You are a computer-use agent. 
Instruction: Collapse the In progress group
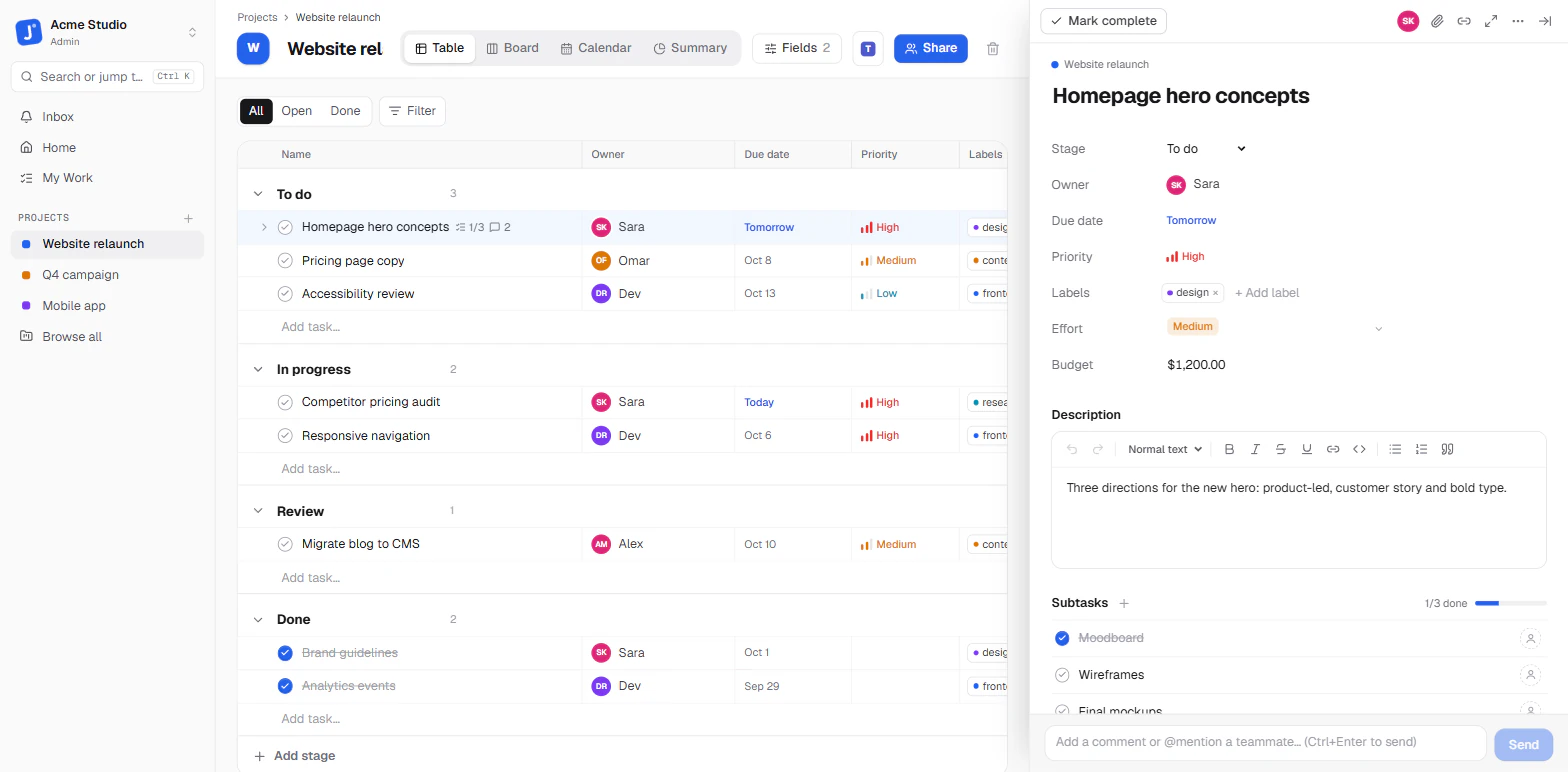(x=258, y=369)
